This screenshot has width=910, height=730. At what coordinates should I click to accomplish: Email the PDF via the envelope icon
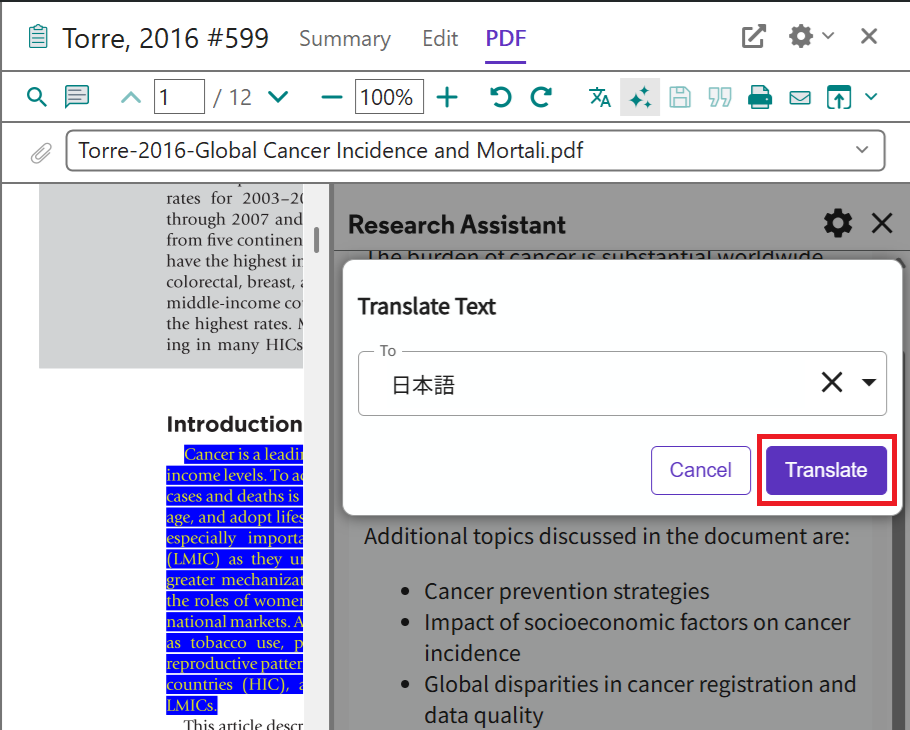[x=800, y=97]
